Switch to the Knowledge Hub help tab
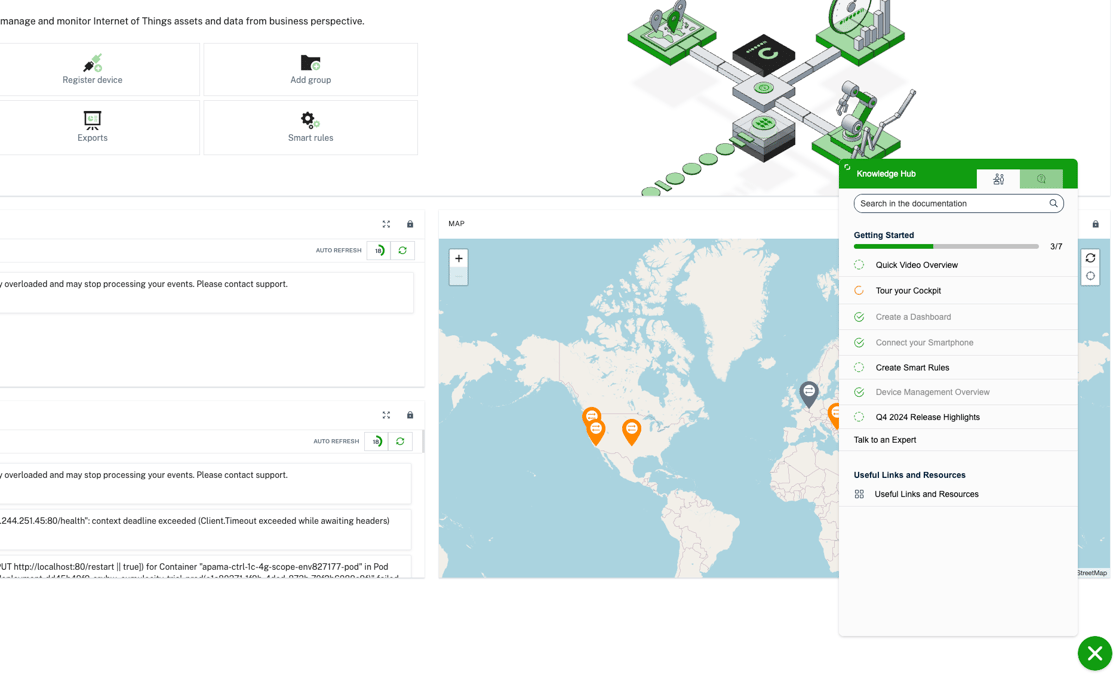Viewport: 1116px width, 676px height. tap(1041, 179)
